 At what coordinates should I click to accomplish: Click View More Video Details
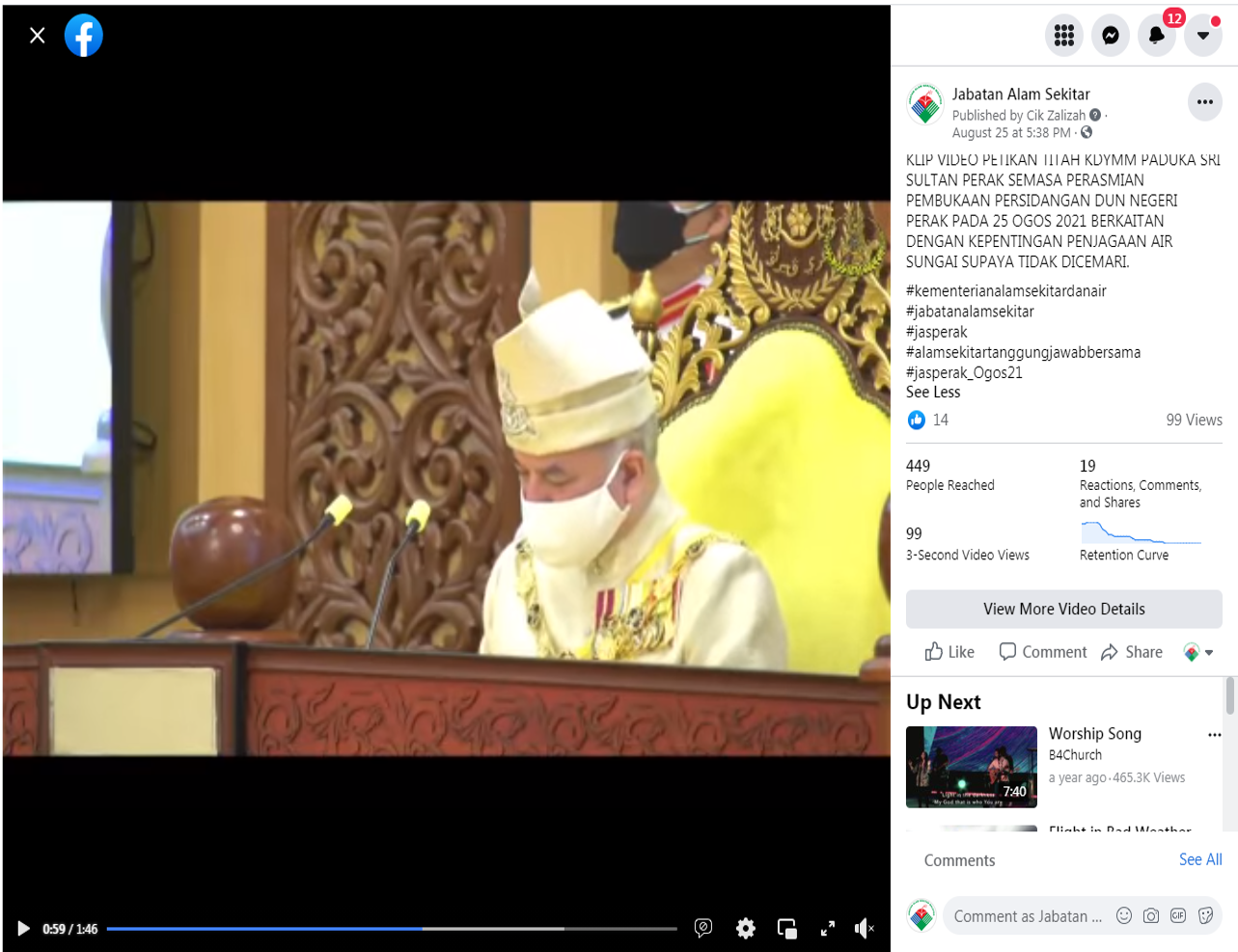1064,610
